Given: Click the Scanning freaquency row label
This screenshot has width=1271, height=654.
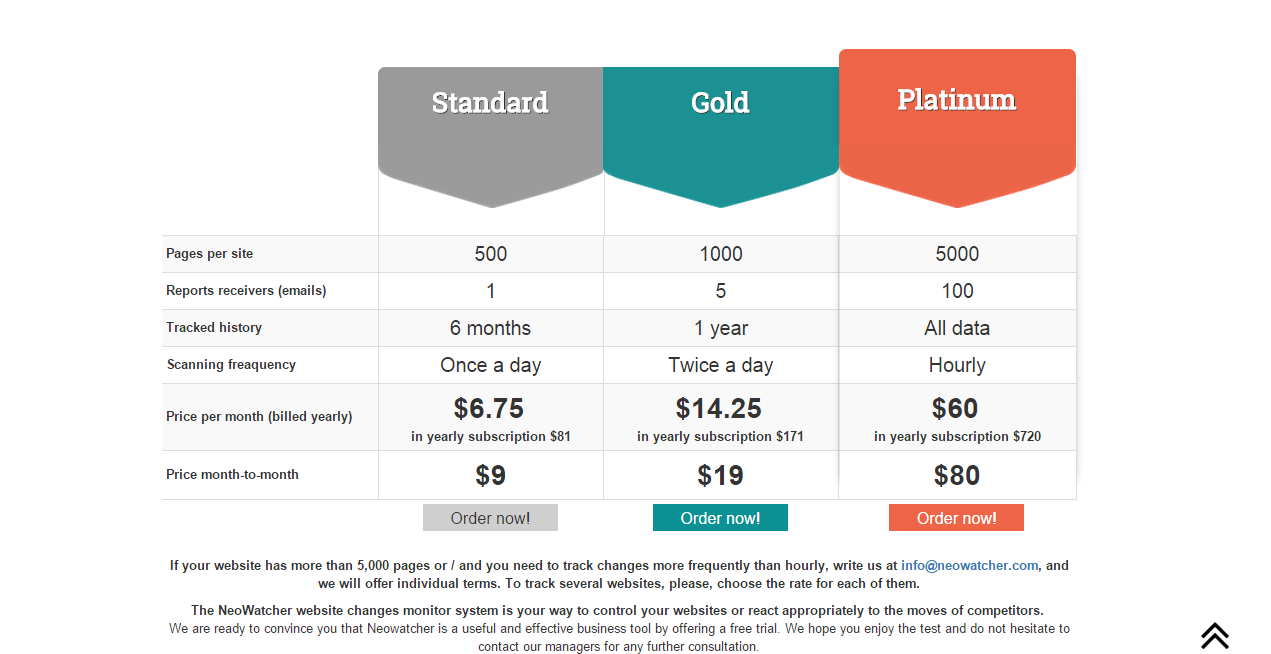Looking at the screenshot, I should (231, 365).
